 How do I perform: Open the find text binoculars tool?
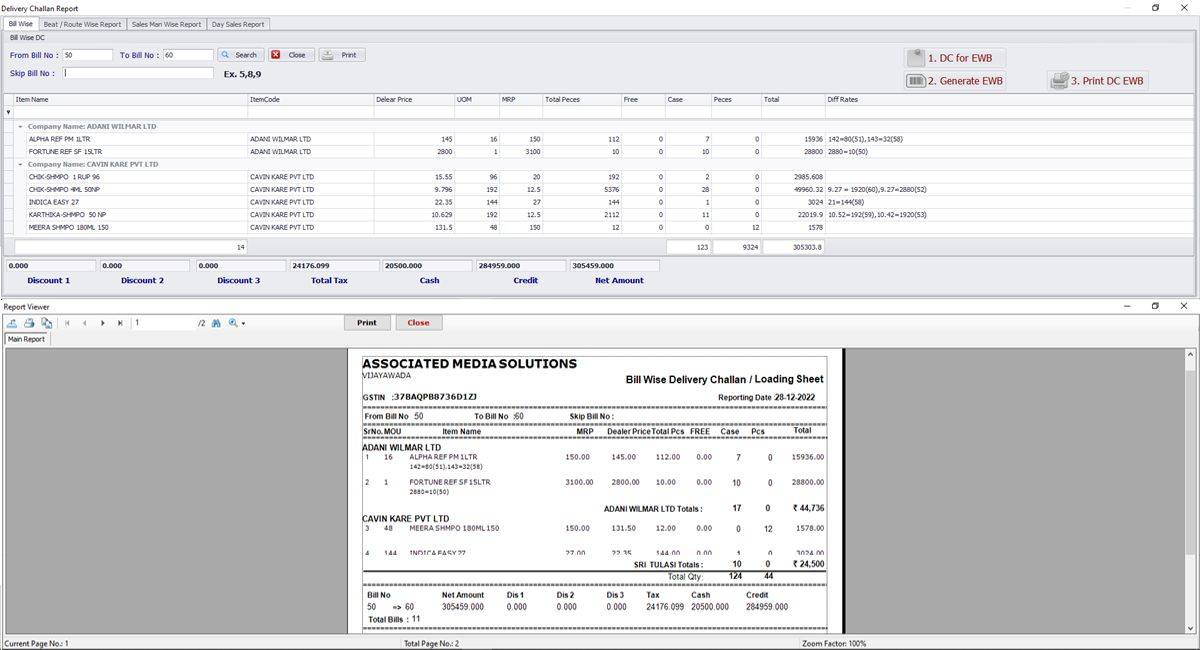pos(215,323)
